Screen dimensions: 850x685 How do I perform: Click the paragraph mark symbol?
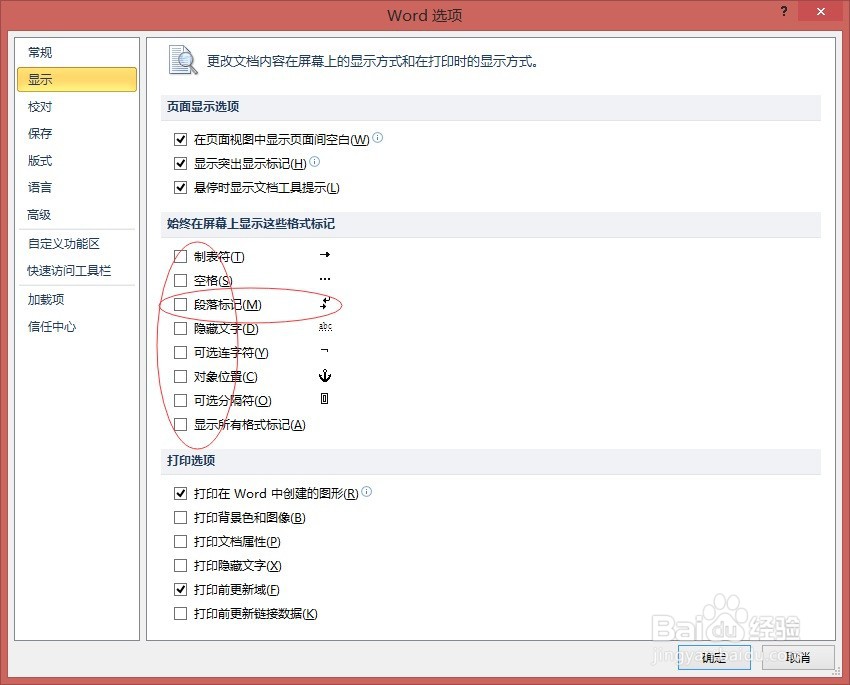click(x=325, y=303)
